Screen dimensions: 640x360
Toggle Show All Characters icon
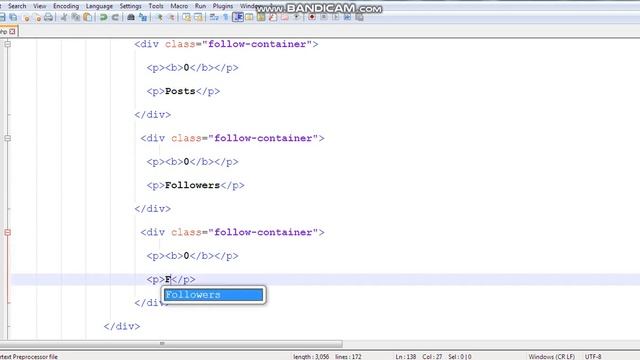tap(226, 17)
